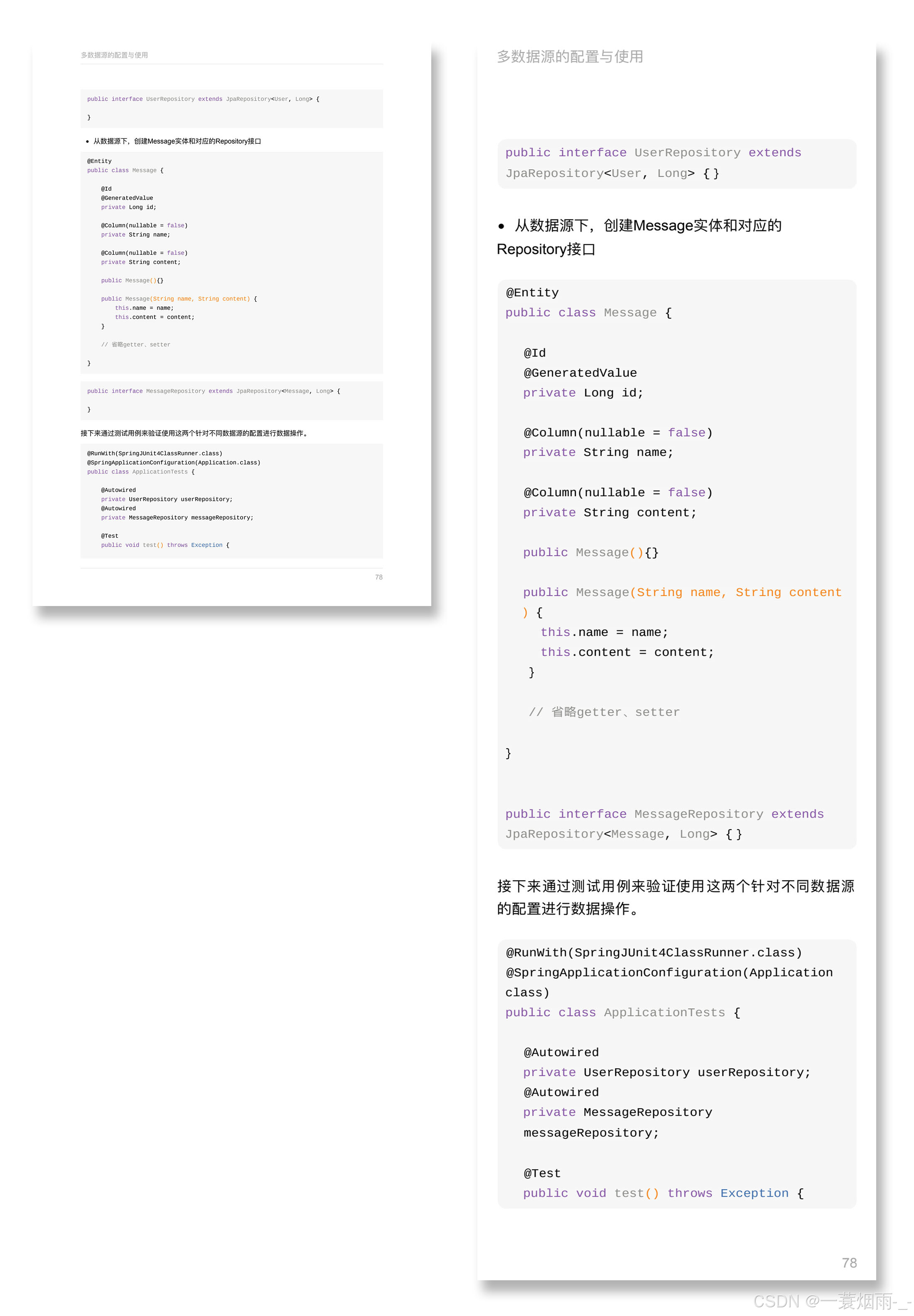Click page number 78 on the small page
This screenshot has height=1316, width=914.
point(378,577)
